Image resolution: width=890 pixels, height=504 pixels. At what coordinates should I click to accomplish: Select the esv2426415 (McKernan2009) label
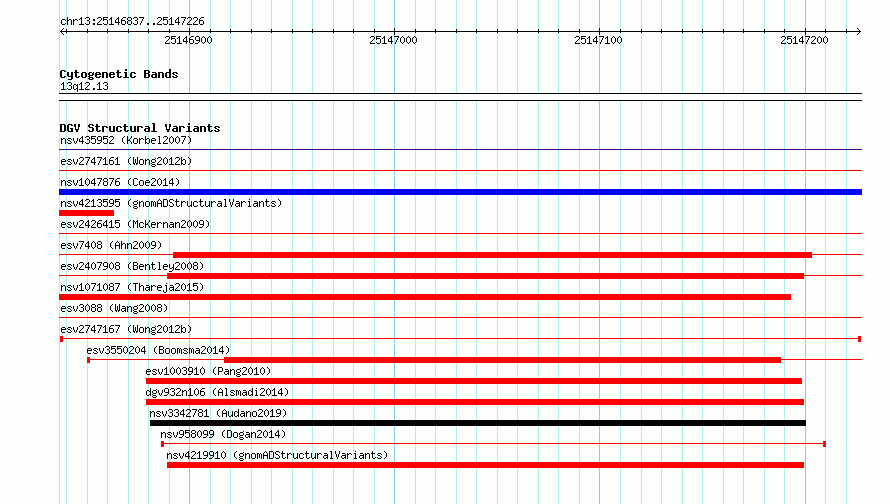[x=135, y=224]
